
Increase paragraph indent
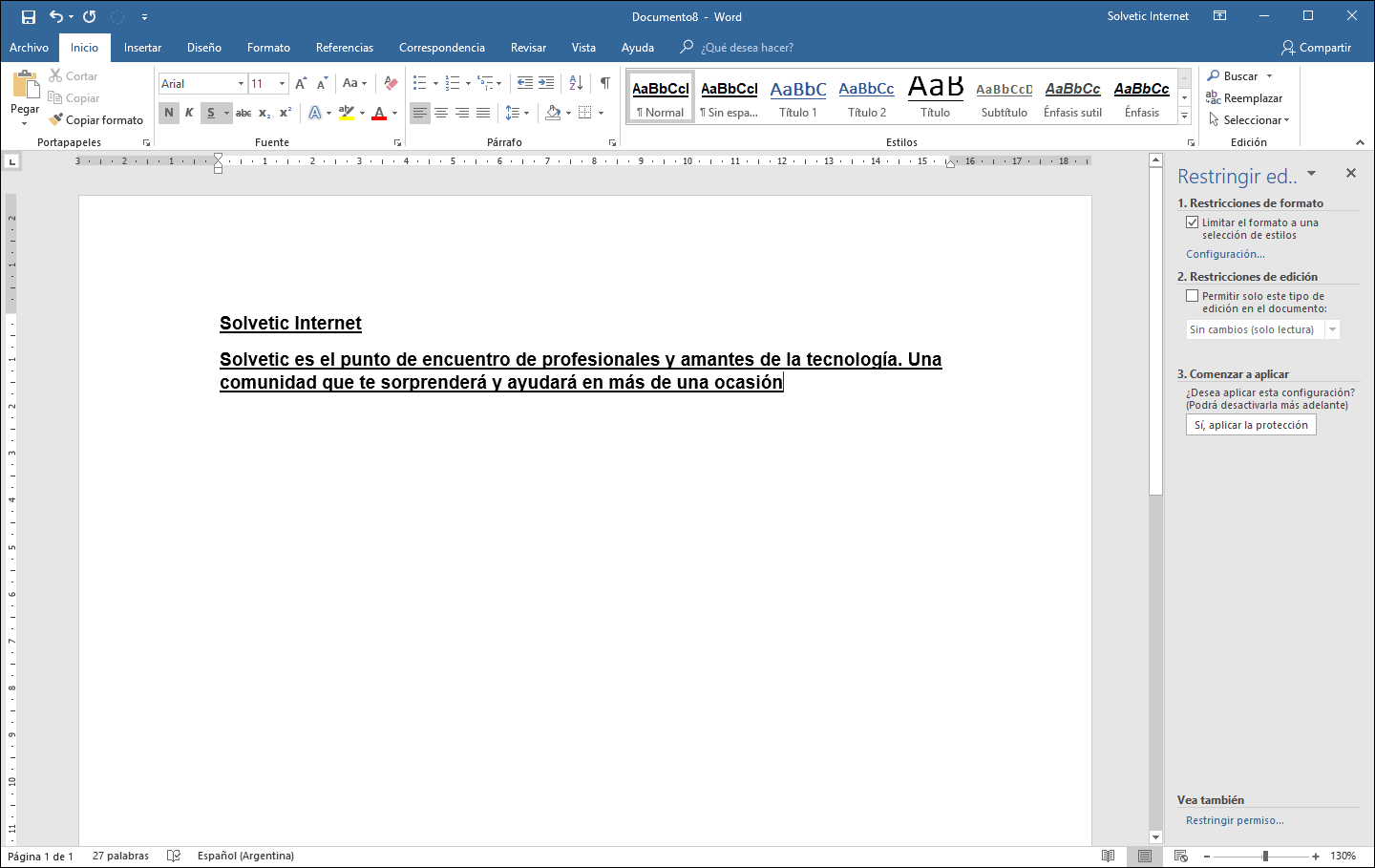click(x=546, y=83)
